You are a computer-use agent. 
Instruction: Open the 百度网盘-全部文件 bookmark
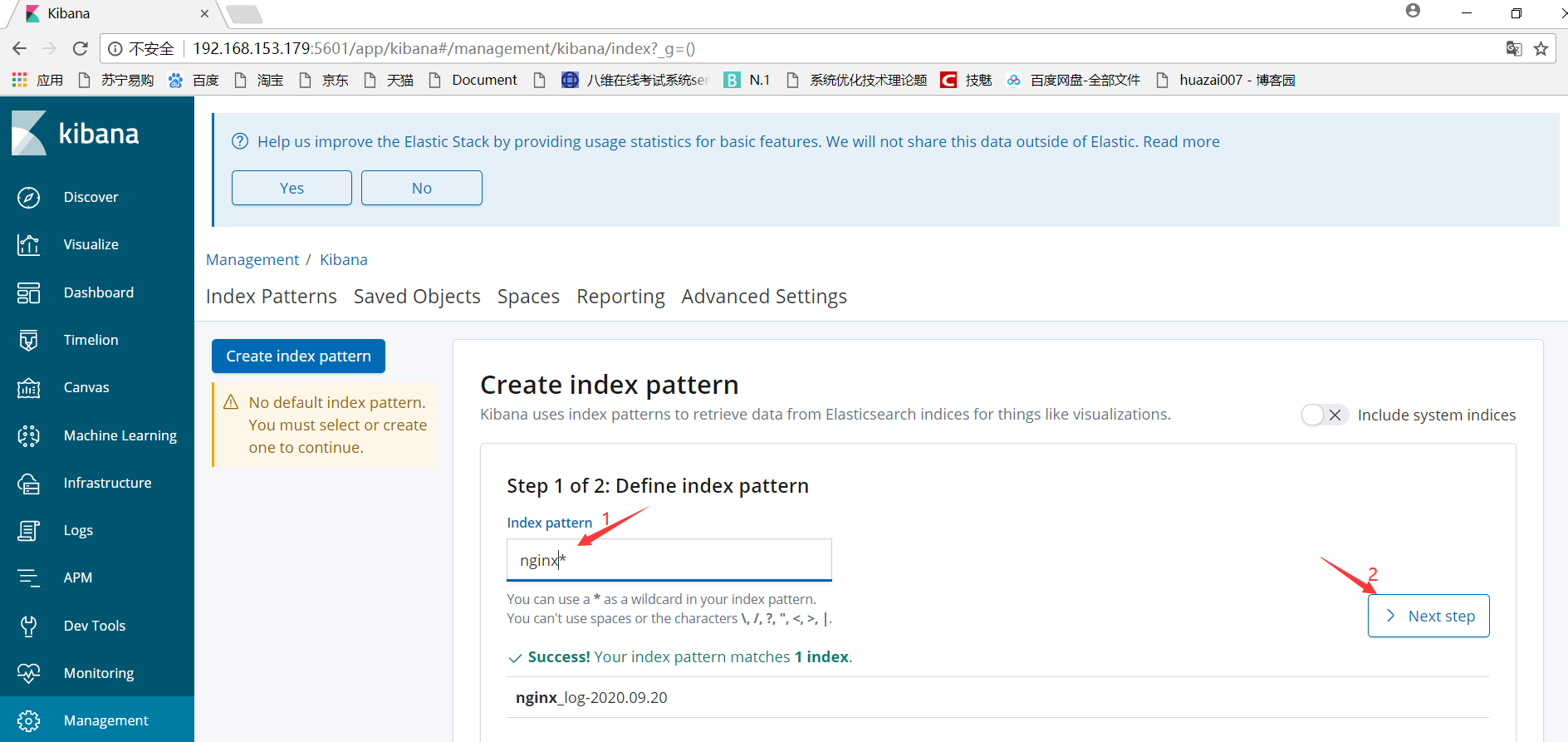[1073, 80]
